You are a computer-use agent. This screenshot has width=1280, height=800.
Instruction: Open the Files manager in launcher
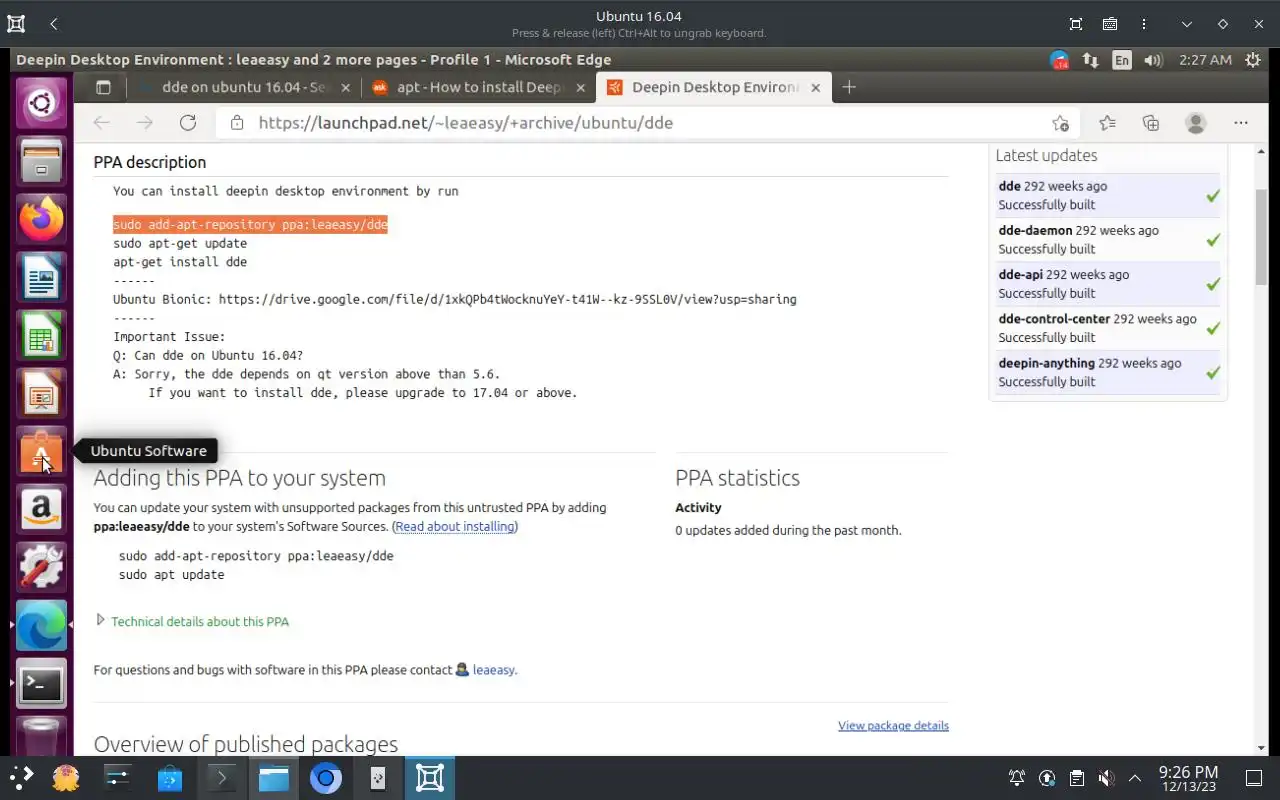click(x=41, y=161)
